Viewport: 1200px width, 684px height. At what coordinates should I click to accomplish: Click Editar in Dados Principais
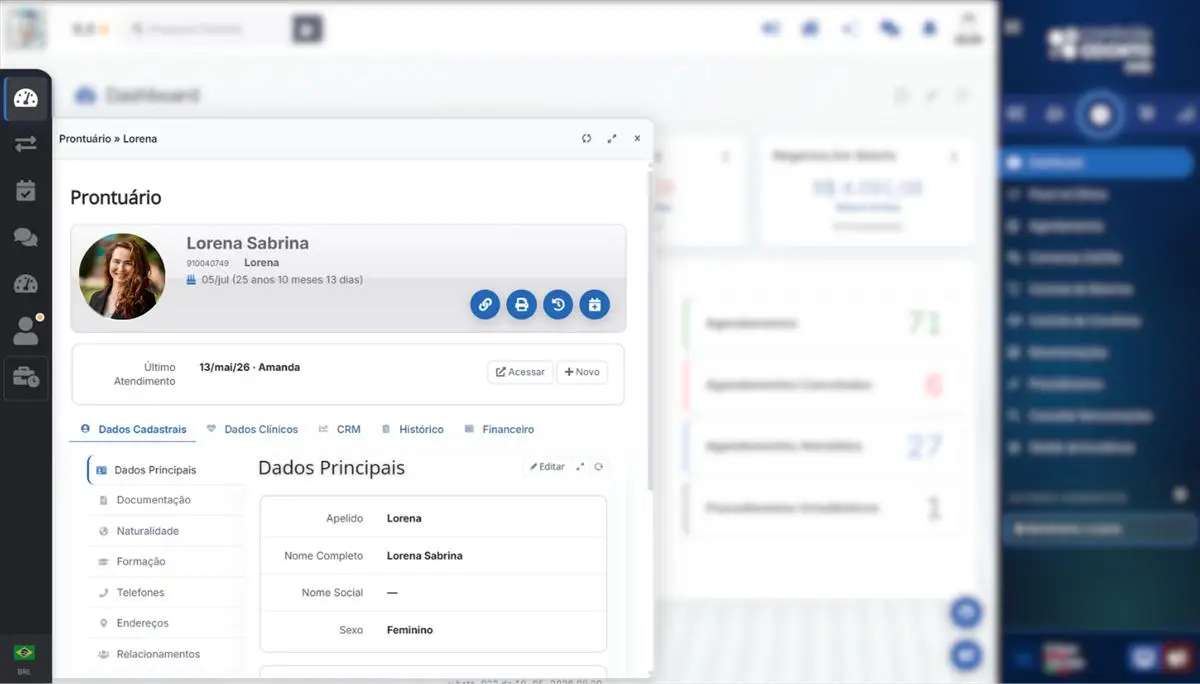547,467
